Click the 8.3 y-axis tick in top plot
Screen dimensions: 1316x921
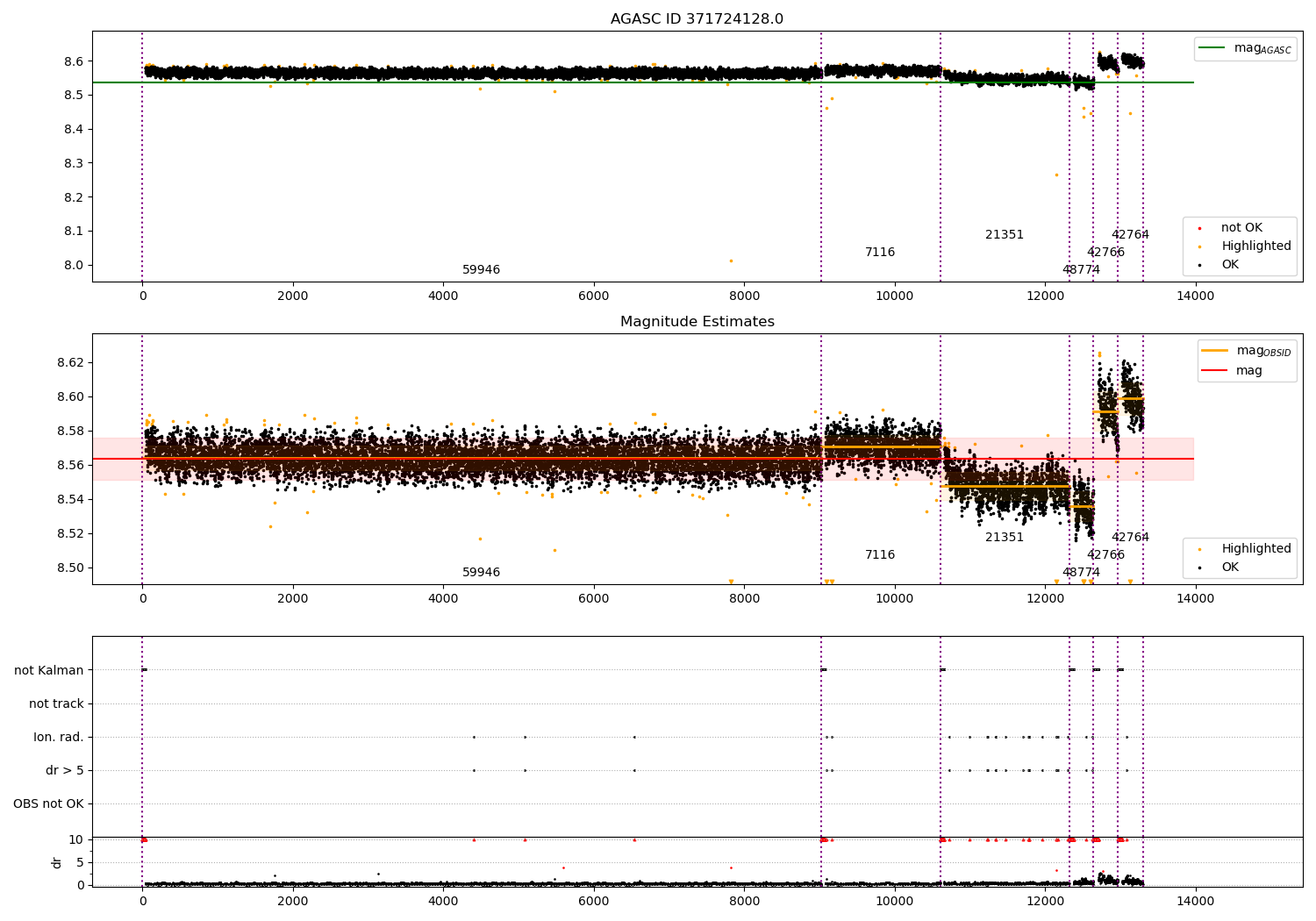[75, 163]
